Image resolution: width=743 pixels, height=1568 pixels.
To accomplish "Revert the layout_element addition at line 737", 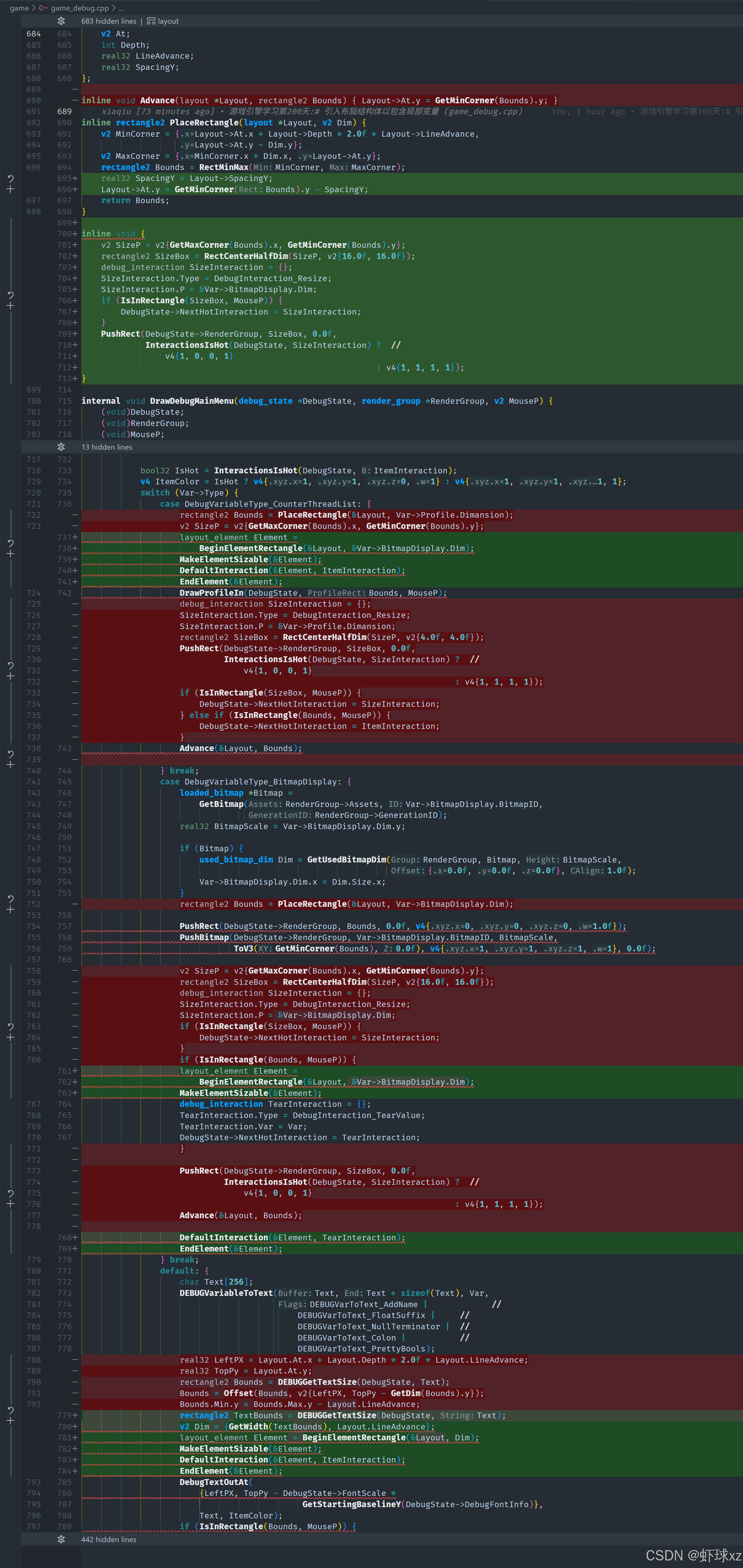I will point(10,543).
